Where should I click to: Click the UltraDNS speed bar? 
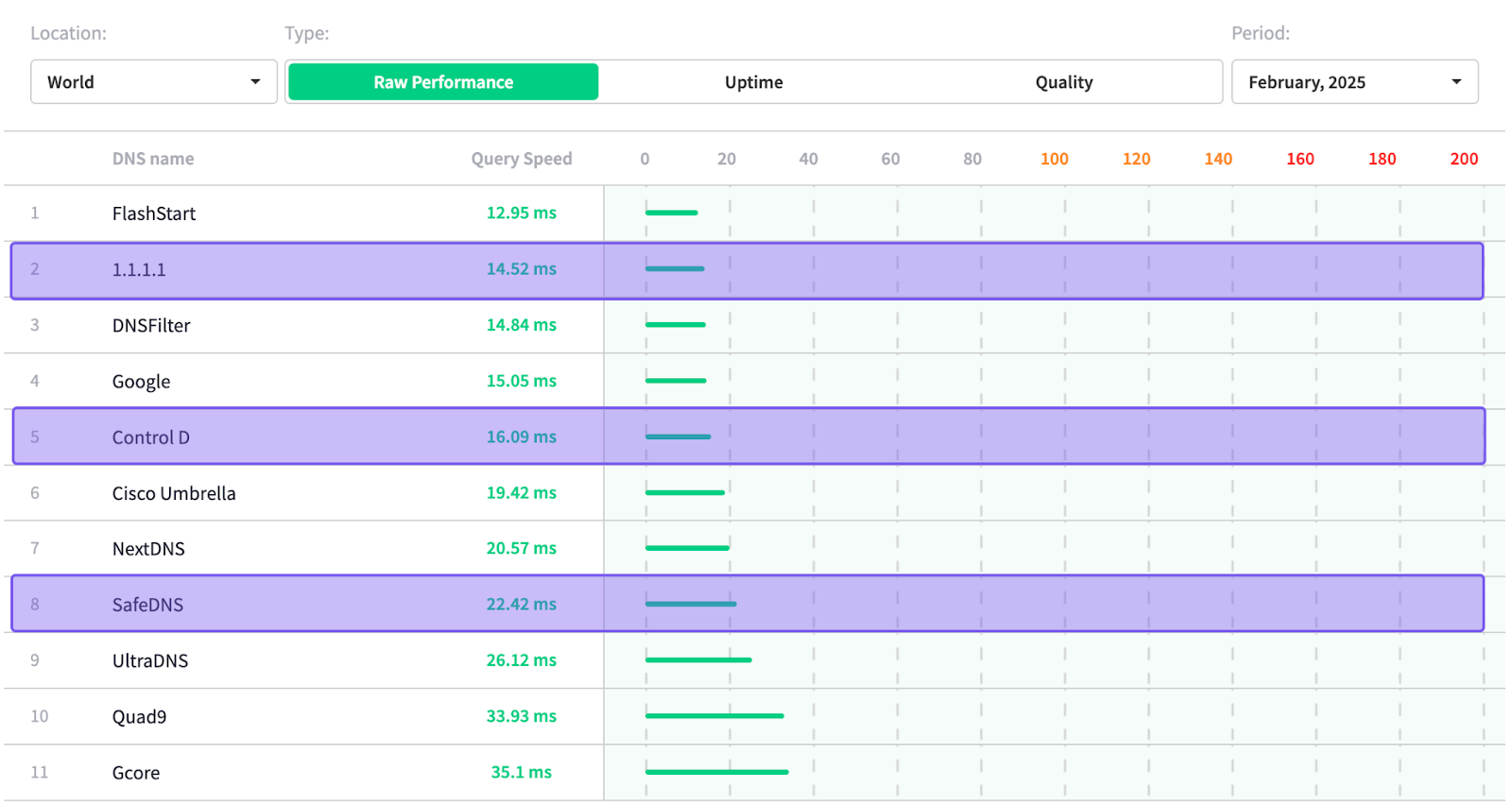[x=699, y=659]
